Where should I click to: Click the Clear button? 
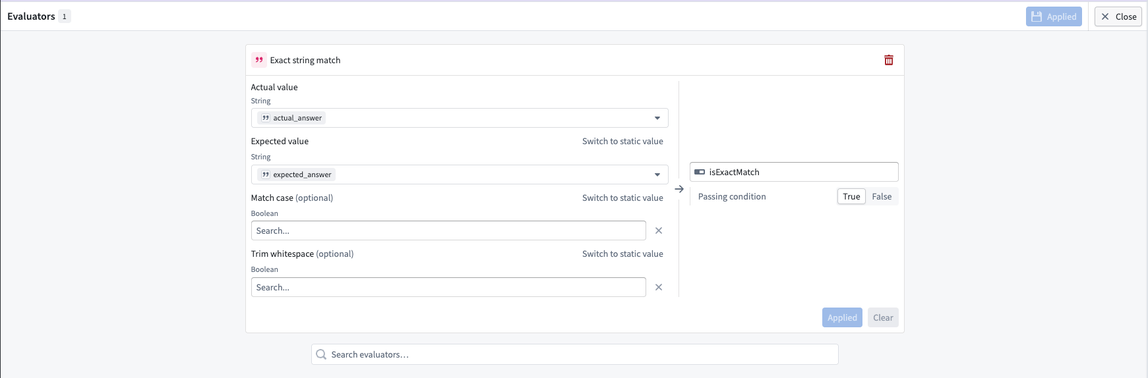click(883, 318)
